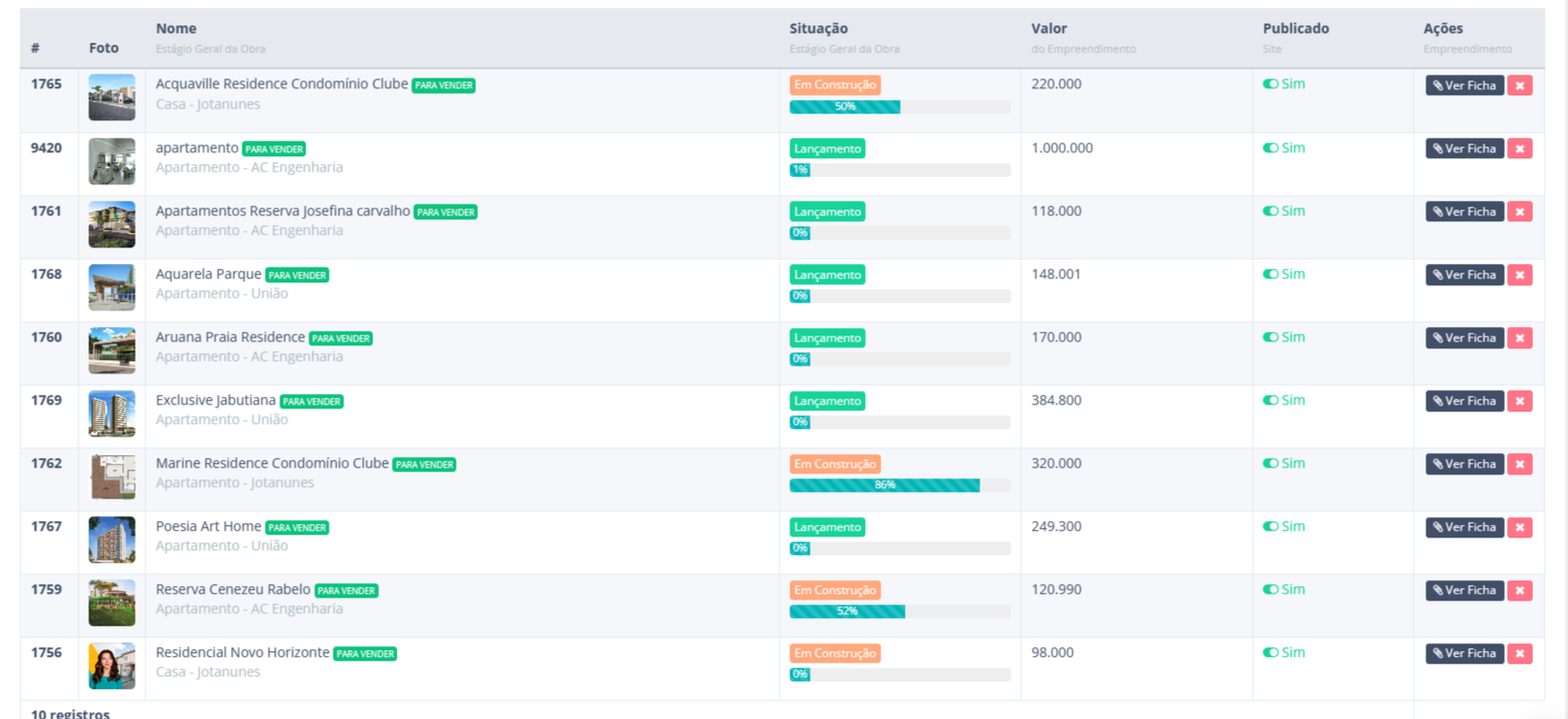Remove Exclusive Jabutiana using red X
The height and width of the screenshot is (719, 1568).
1520,402
